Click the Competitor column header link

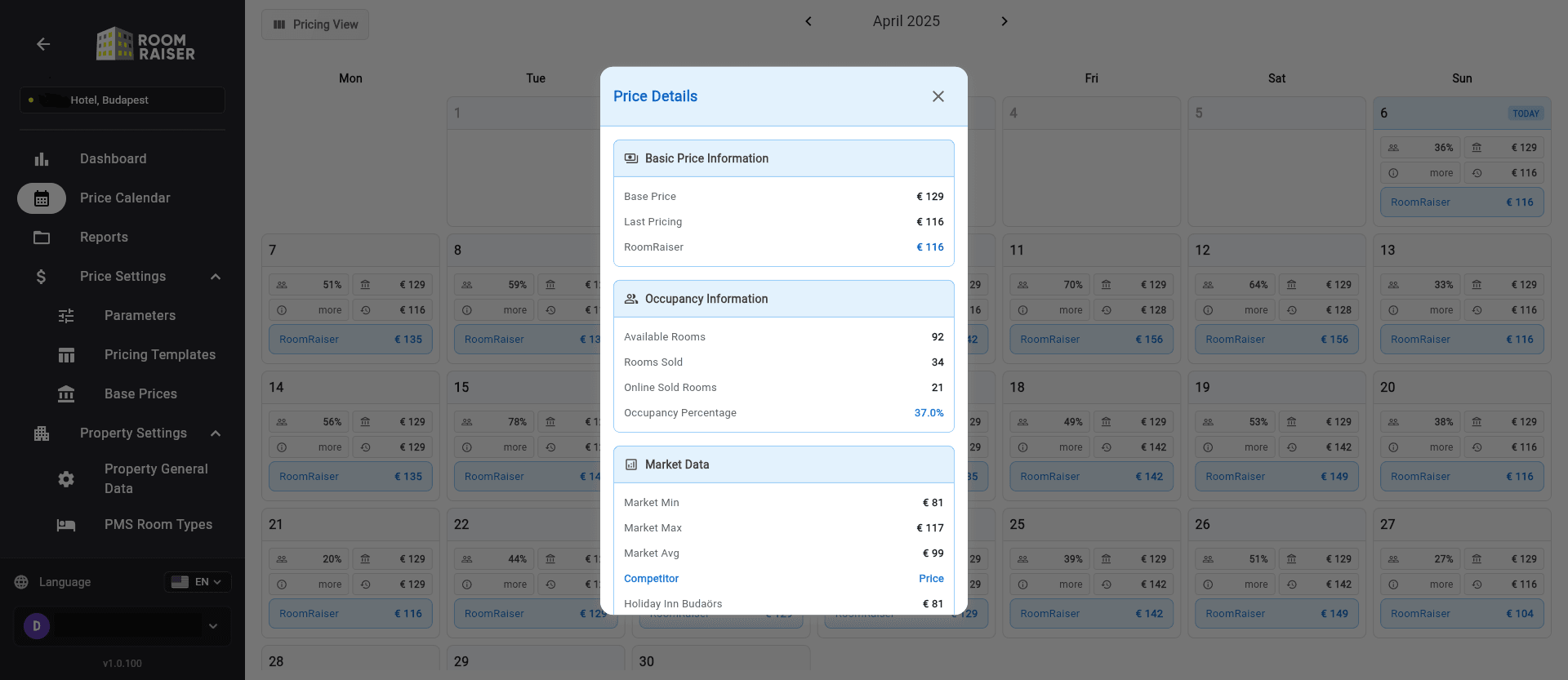pos(651,579)
